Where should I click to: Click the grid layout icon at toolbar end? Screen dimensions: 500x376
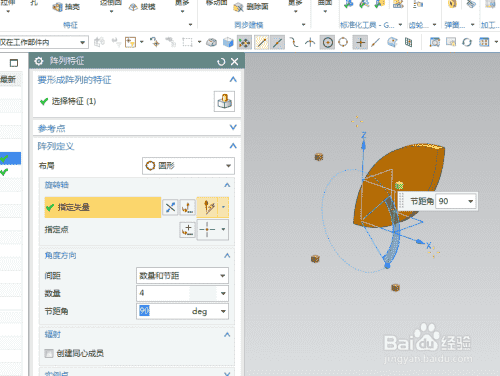coord(484,42)
